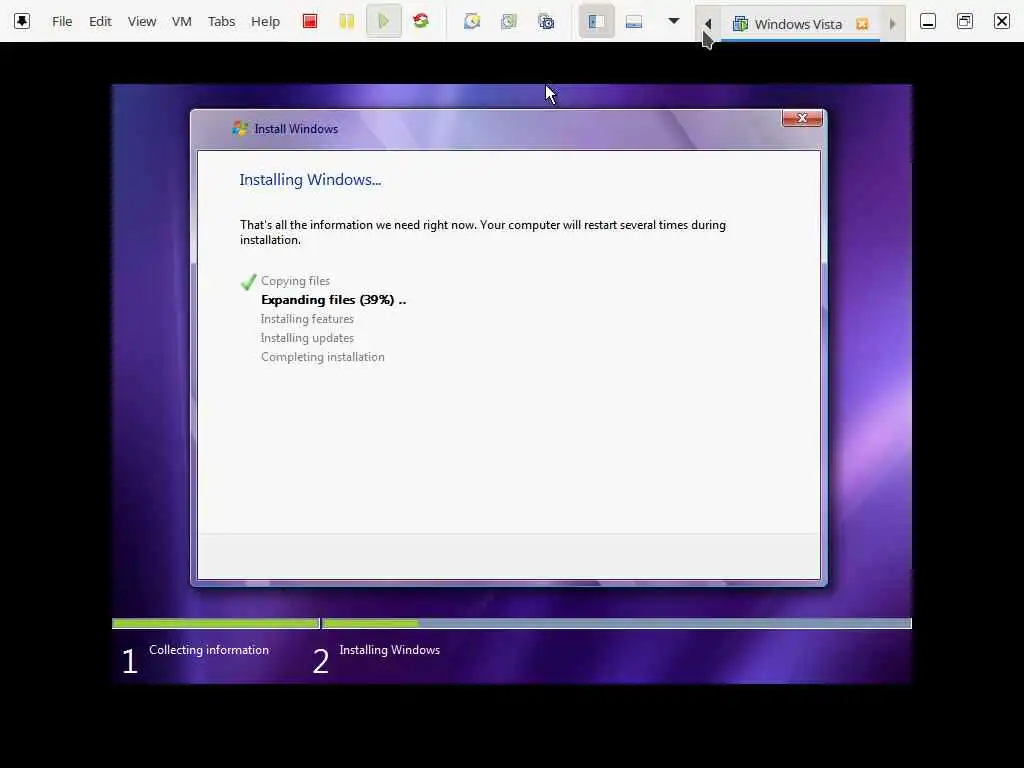
Task: Click the take snapshot clock icon
Action: [x=472, y=22]
